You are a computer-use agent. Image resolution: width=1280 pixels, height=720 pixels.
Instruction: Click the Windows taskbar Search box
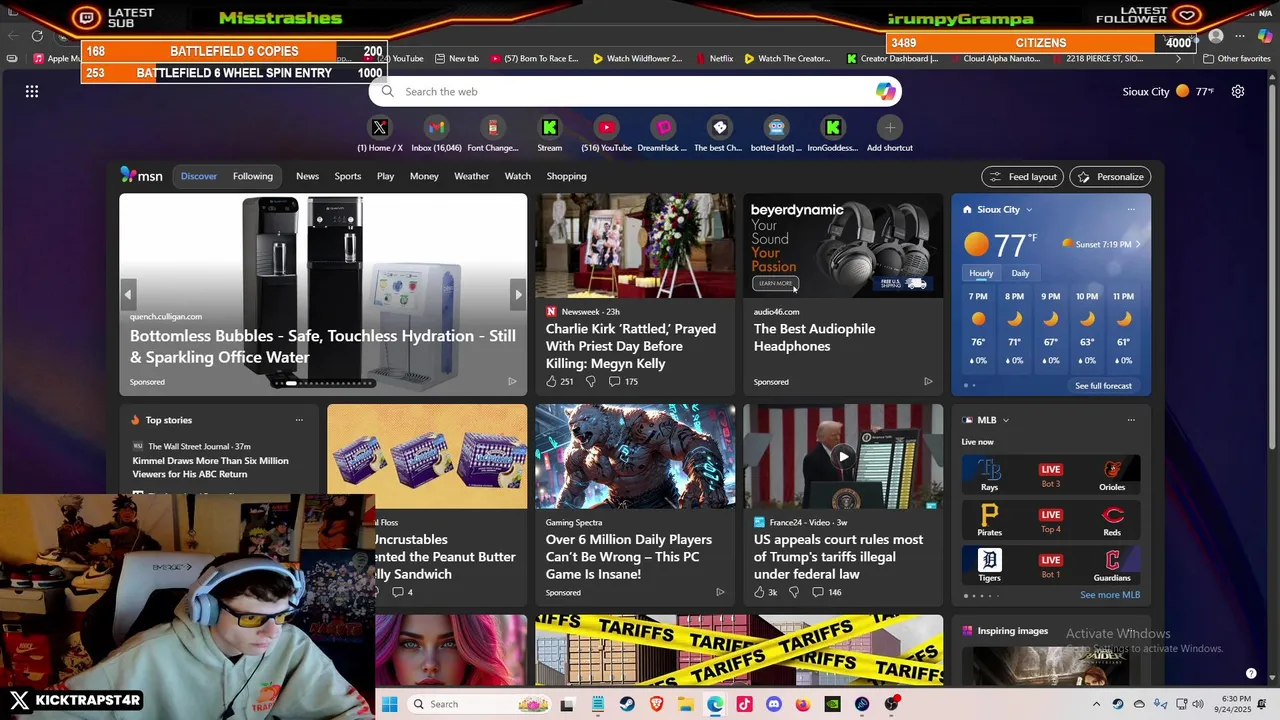[x=478, y=704]
